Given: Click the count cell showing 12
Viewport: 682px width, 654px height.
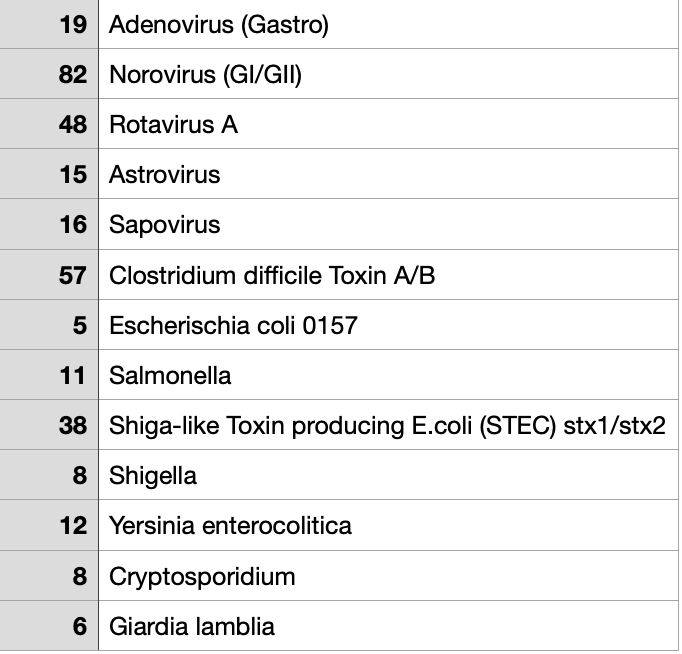Looking at the screenshot, I should click(49, 525).
